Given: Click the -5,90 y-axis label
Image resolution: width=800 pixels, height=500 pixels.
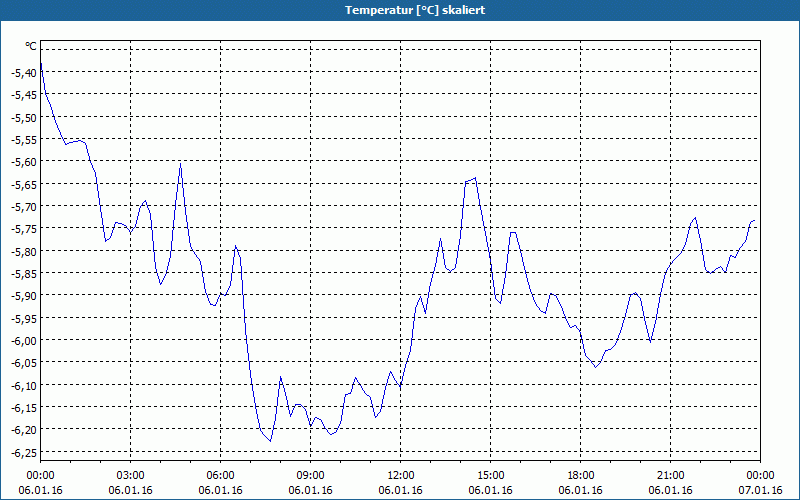Looking at the screenshot, I should tap(23, 296).
